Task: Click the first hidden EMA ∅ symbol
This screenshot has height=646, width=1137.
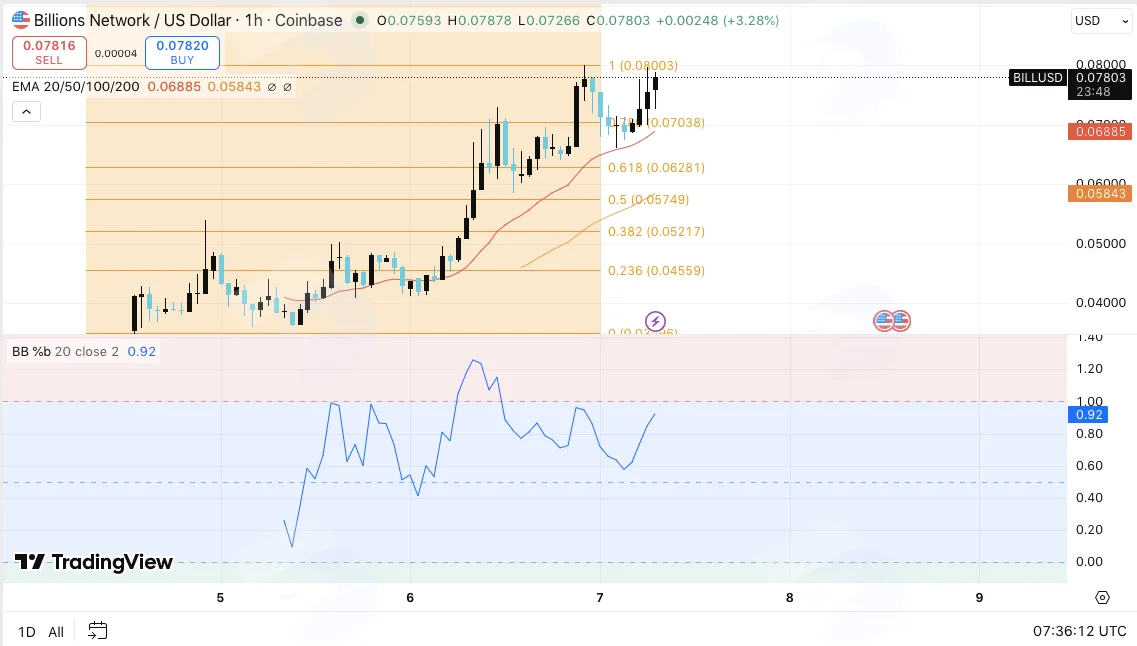Action: tap(272, 87)
